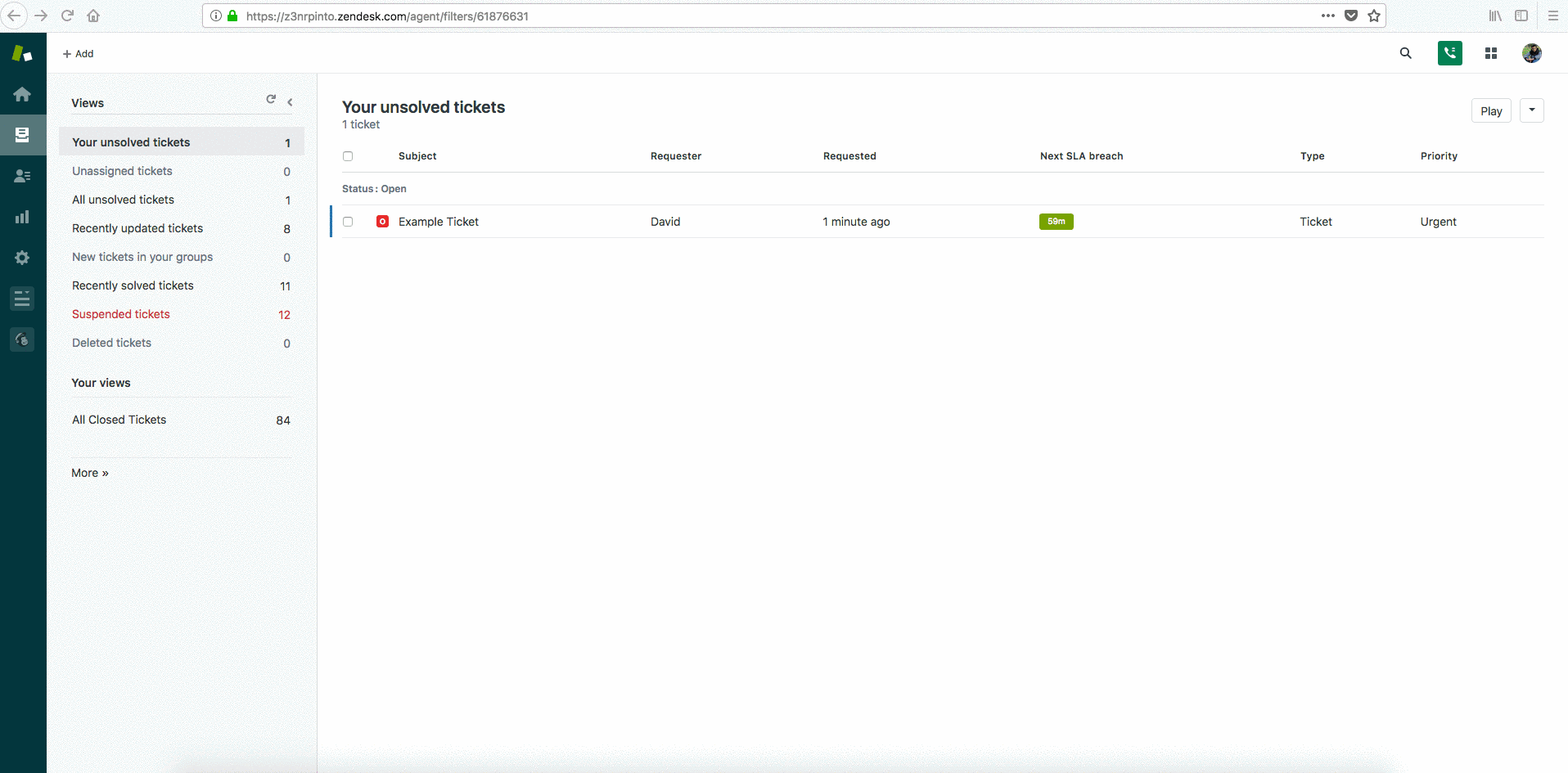The height and width of the screenshot is (773, 1568).
Task: Click the green 59m SLA badge
Action: coord(1056,222)
